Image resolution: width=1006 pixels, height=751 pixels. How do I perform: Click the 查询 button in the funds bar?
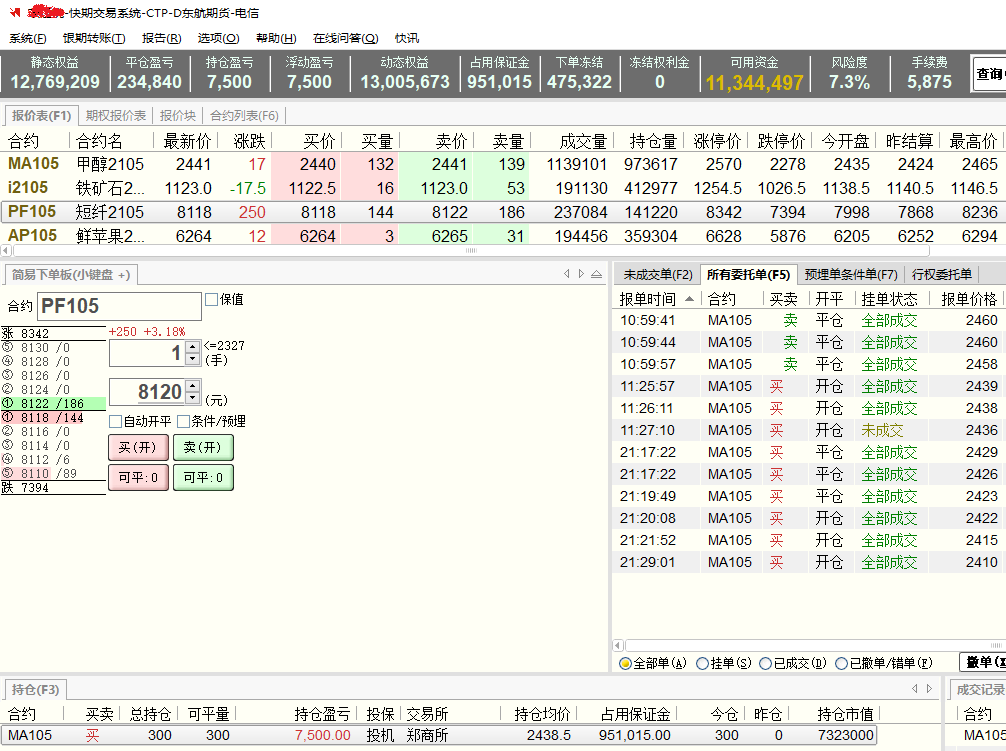pos(989,74)
